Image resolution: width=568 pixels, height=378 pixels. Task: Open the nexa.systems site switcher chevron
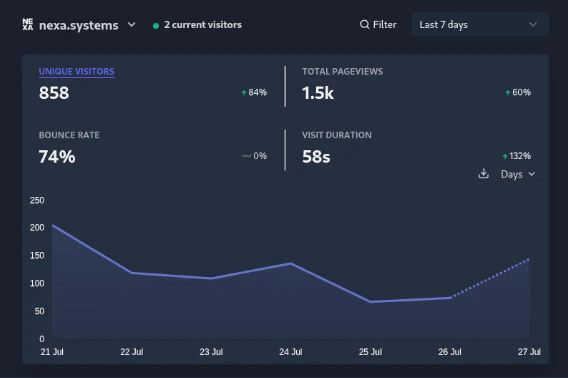(131, 25)
